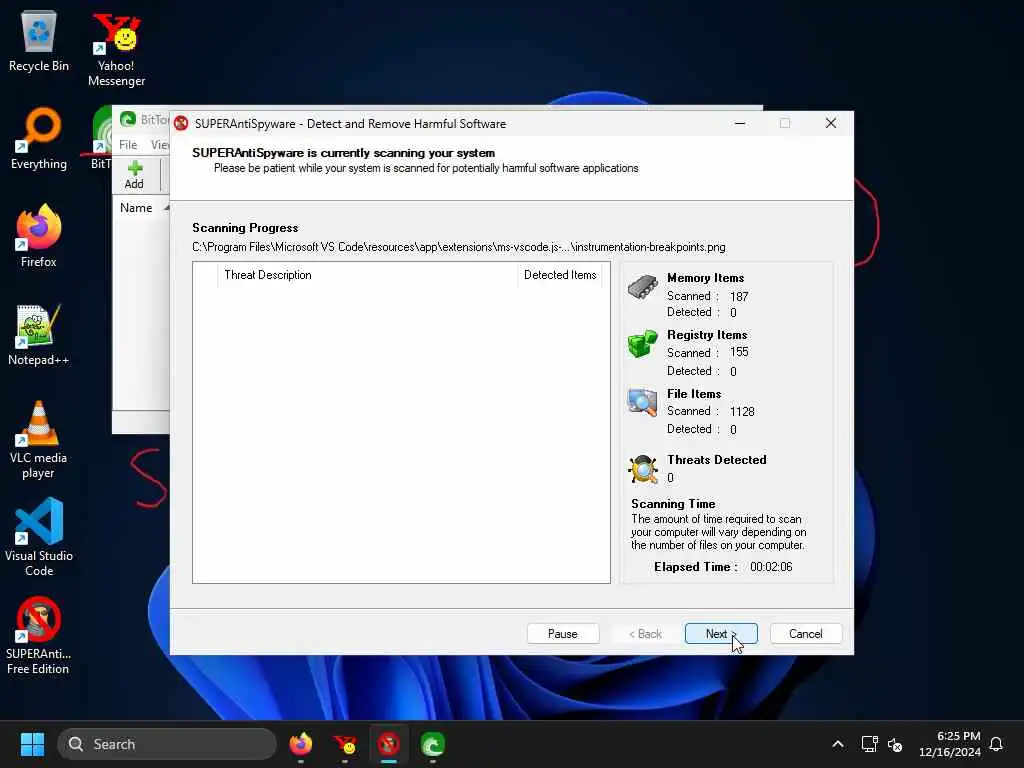This screenshot has width=1024, height=768.
Task: Click the Next button
Action: (x=721, y=633)
